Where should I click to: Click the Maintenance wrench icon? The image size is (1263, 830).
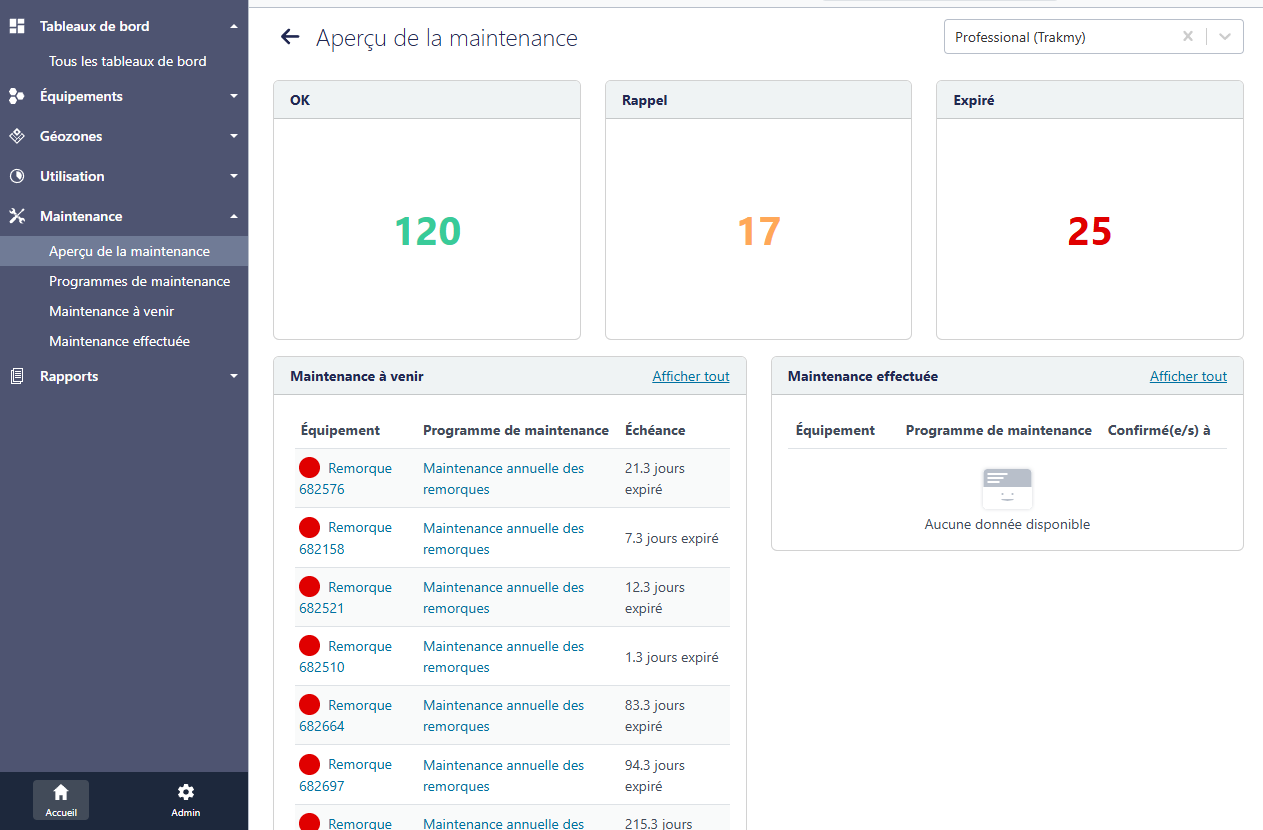point(17,216)
